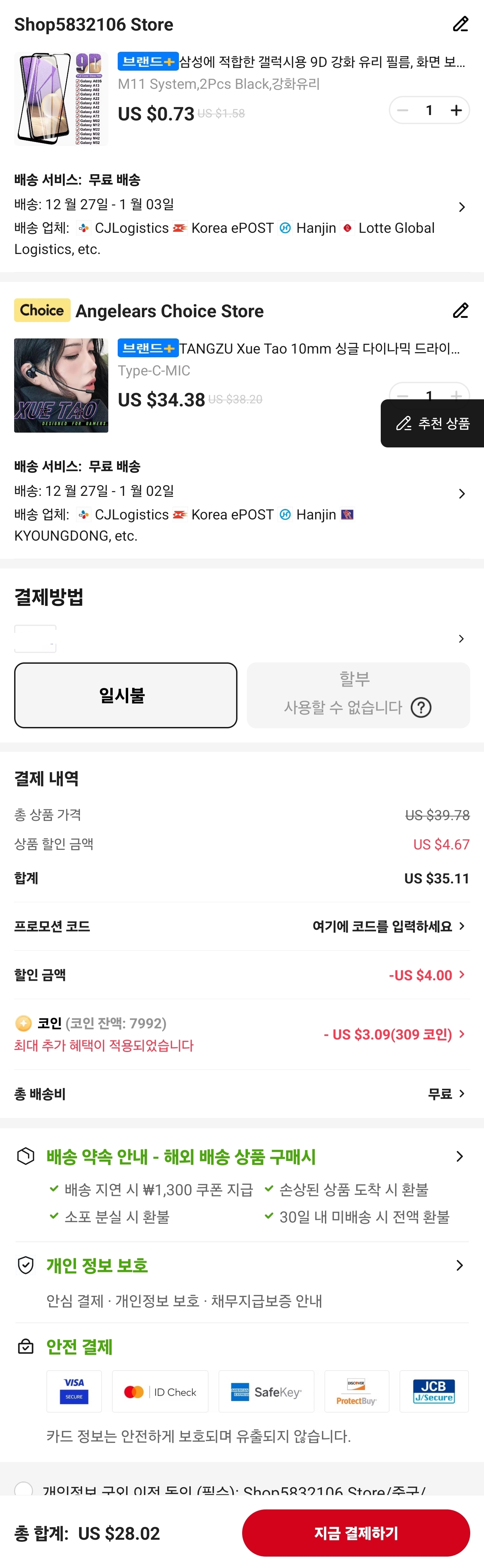
Task: Increase quantity of the 9D glass film
Action: click(456, 110)
